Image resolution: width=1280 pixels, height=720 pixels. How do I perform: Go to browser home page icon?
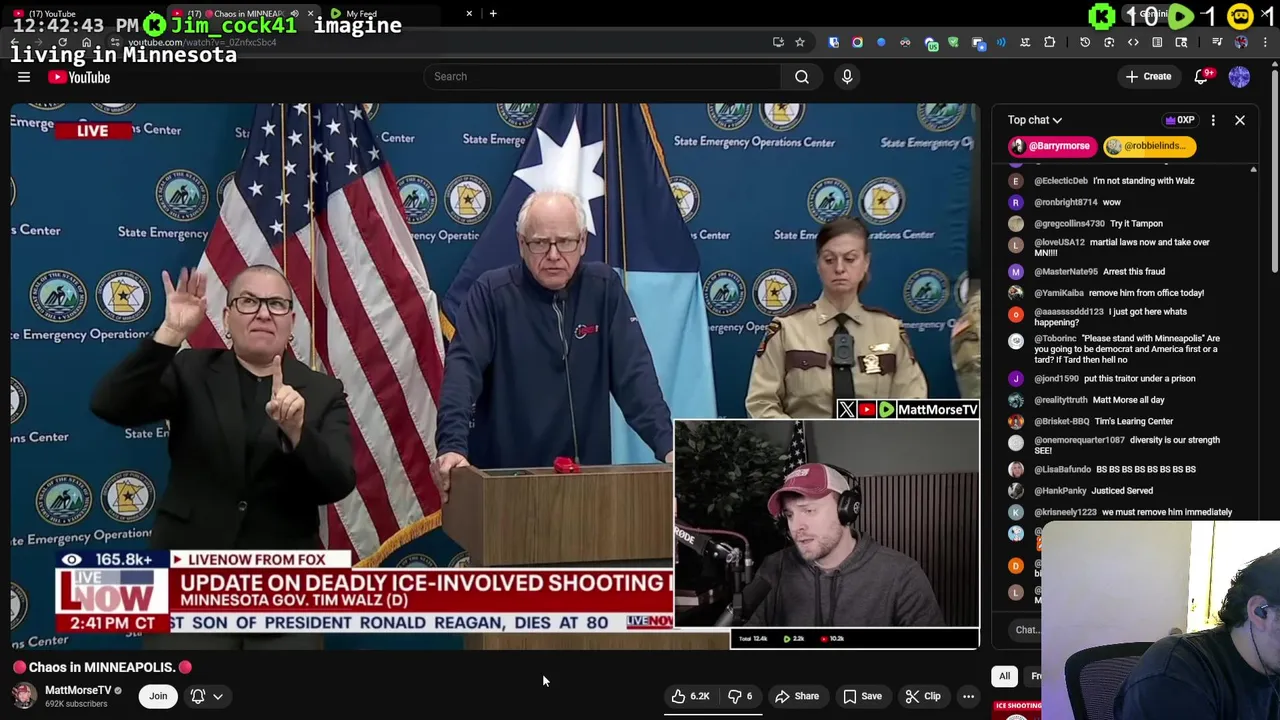coord(86,42)
